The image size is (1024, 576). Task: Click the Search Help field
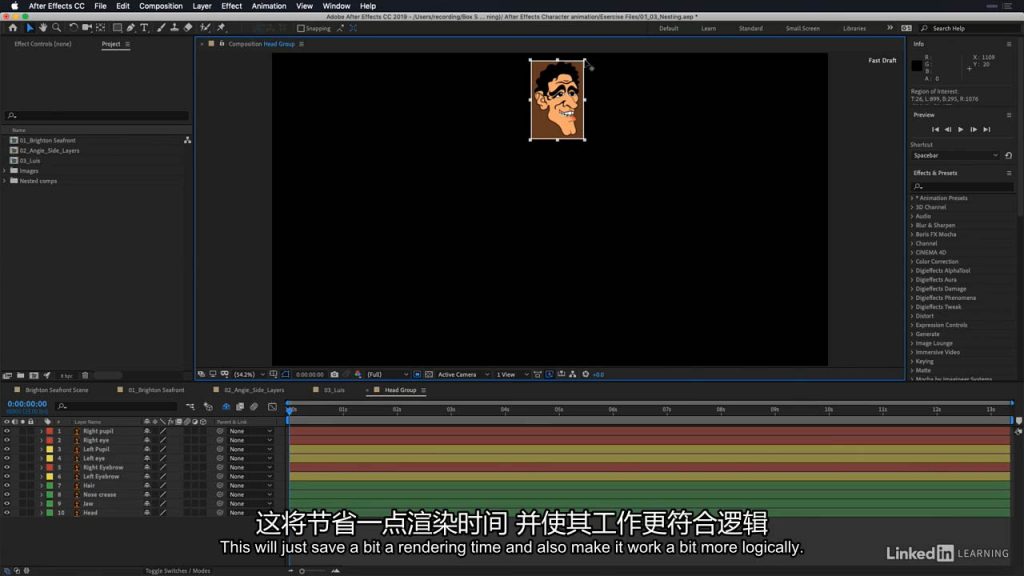(x=968, y=29)
